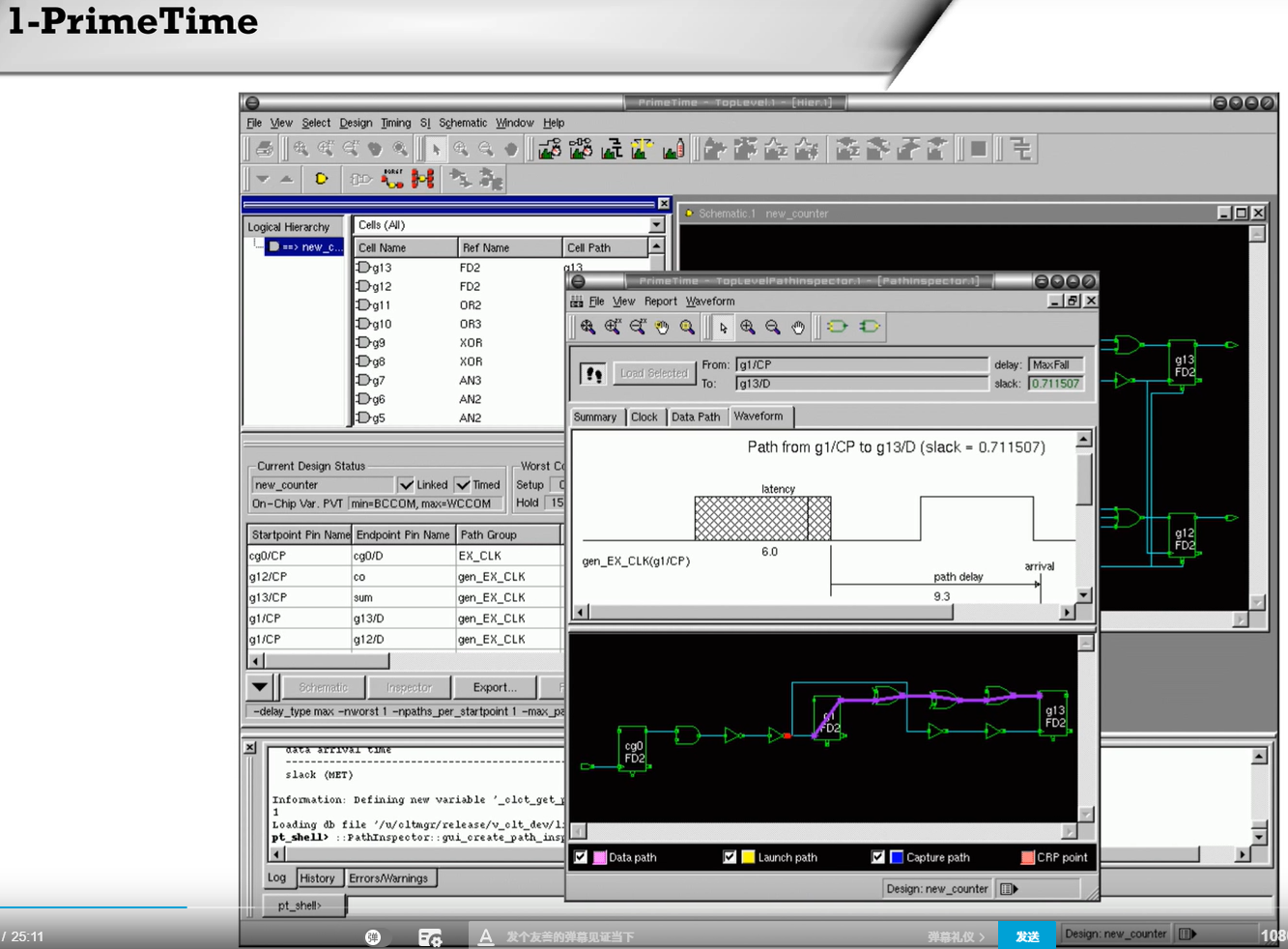Click the up triangle in second toolbar row
This screenshot has width=1288, height=949.
[286, 179]
